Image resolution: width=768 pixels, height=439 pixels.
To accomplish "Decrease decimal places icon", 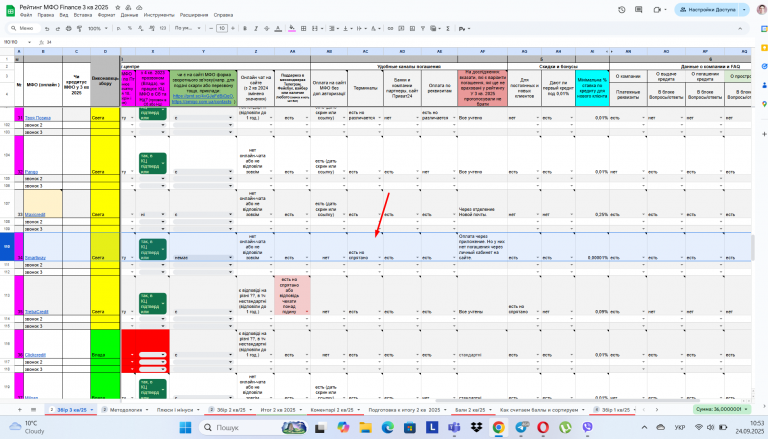I will (x=141, y=28).
